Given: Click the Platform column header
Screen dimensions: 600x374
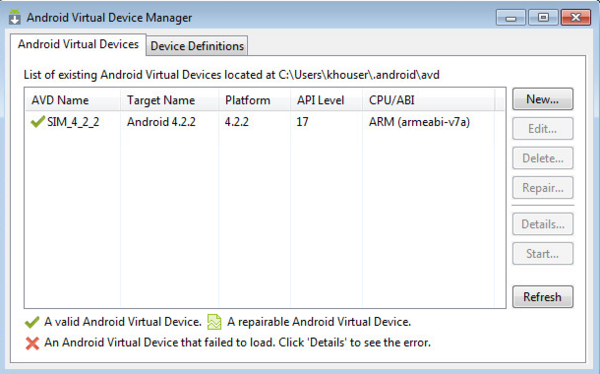Looking at the screenshot, I should coord(254,100).
